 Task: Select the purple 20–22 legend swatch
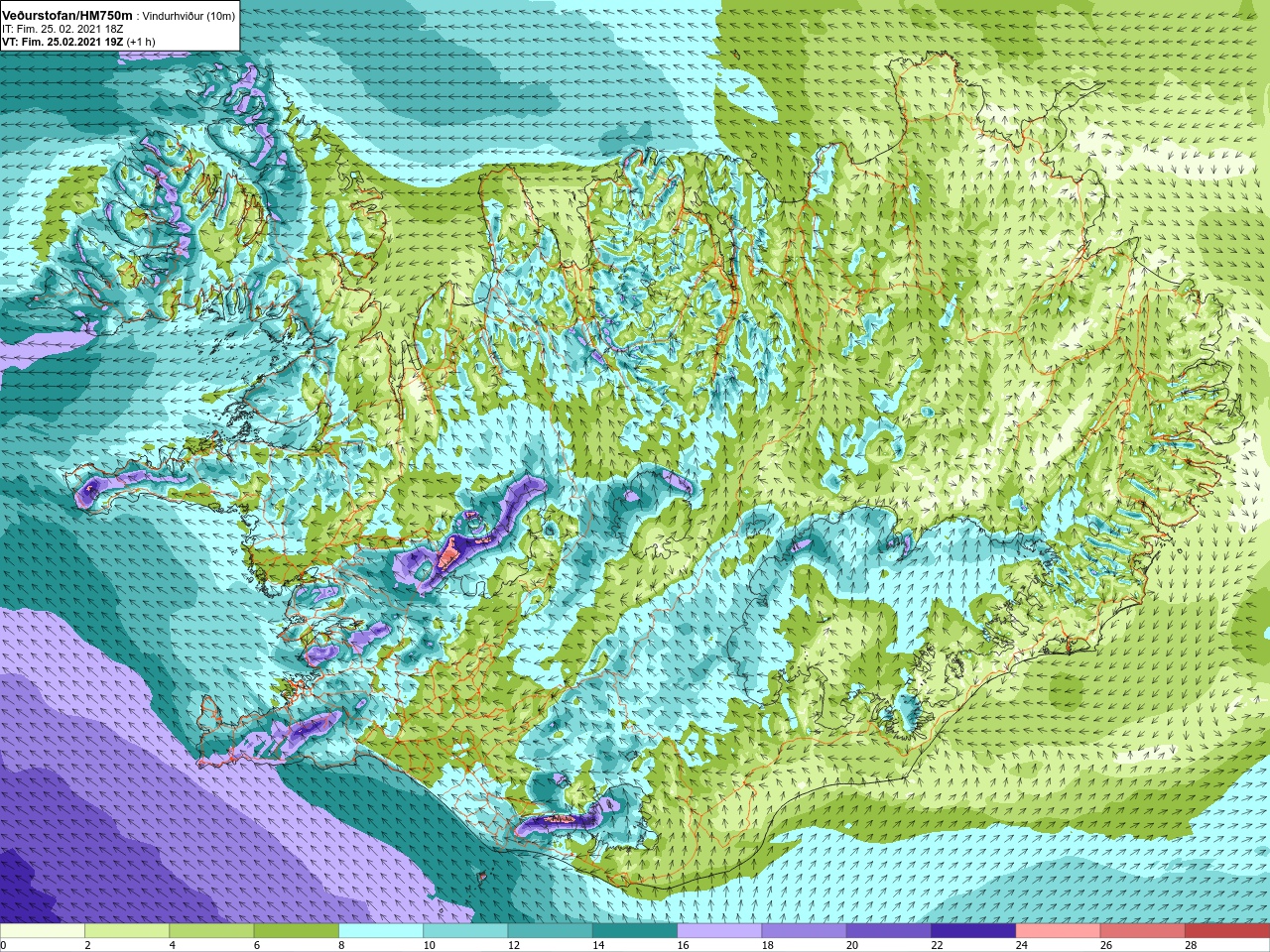click(888, 931)
